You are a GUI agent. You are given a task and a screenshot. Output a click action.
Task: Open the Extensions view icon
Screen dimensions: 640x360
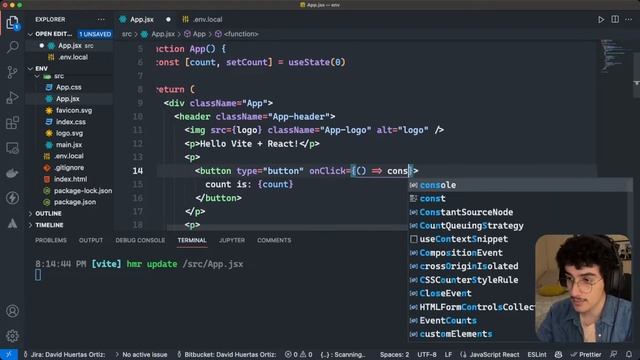pos(12,122)
